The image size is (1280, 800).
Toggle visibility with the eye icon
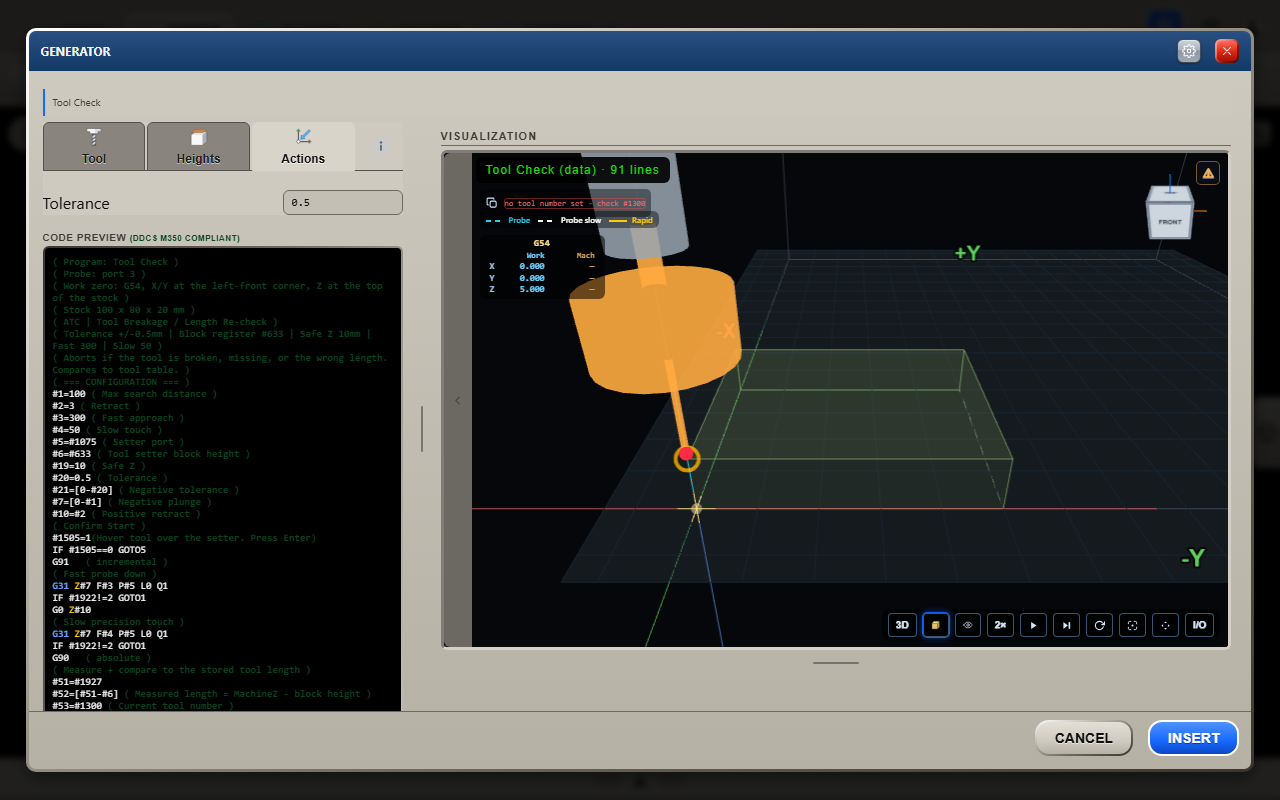point(968,625)
